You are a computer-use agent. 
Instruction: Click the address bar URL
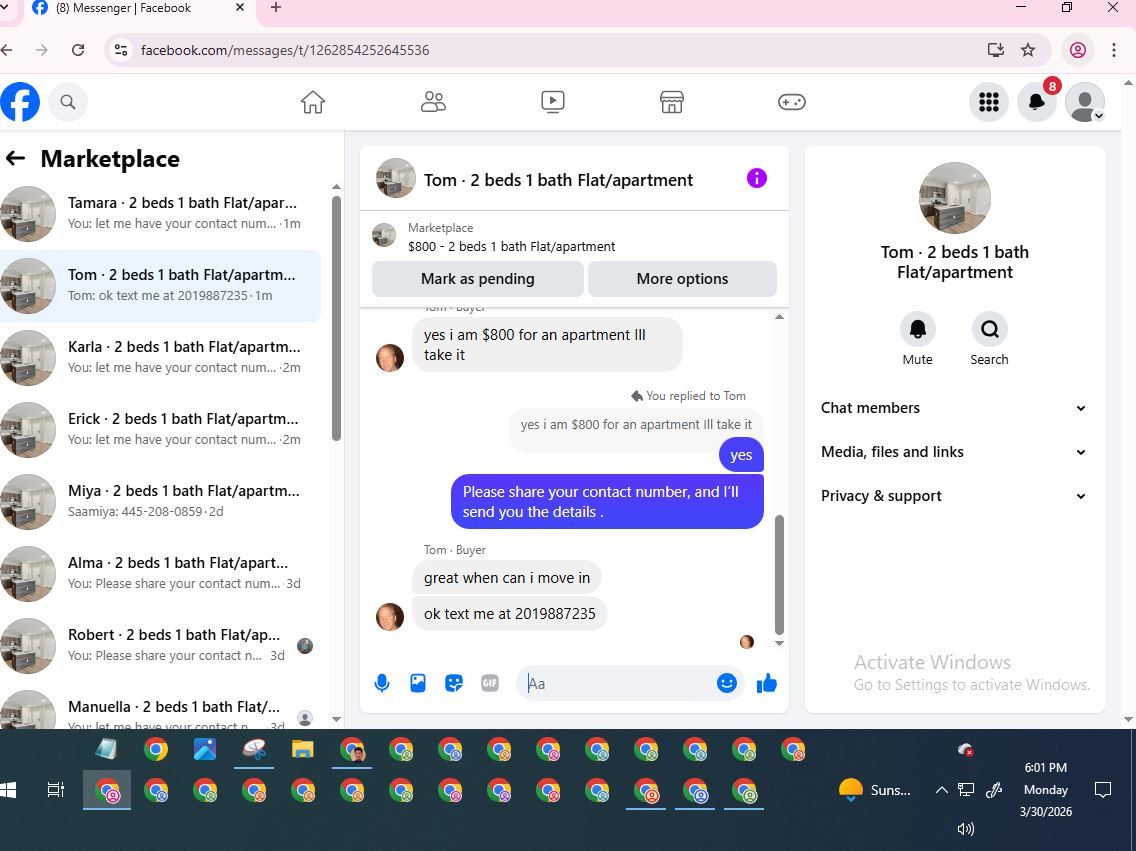tap(285, 50)
